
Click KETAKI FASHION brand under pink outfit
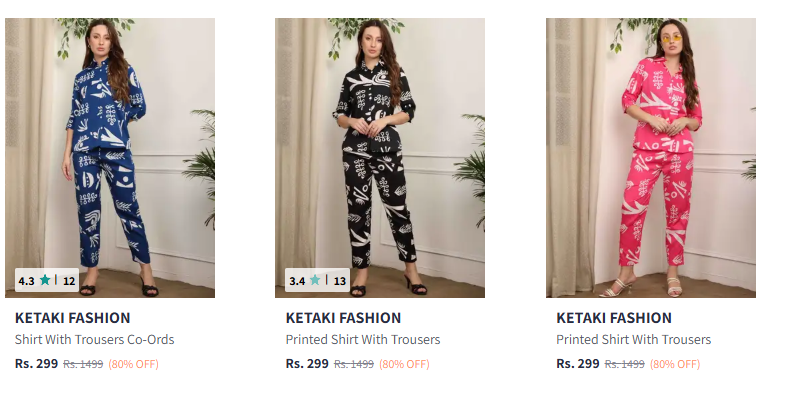tap(614, 318)
